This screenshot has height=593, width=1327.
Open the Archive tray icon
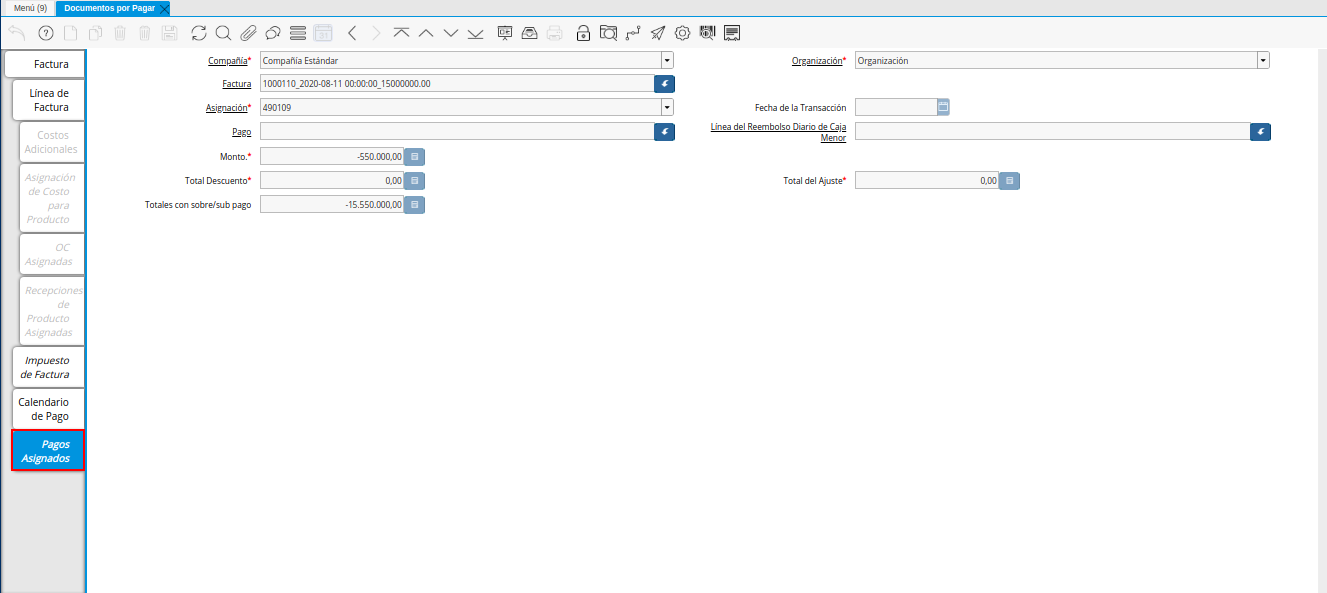point(529,33)
